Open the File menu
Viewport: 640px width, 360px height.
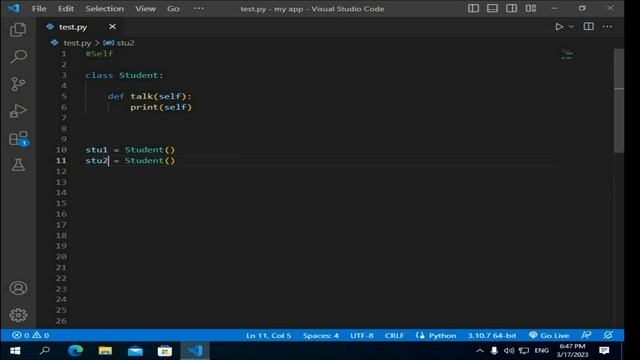point(39,9)
